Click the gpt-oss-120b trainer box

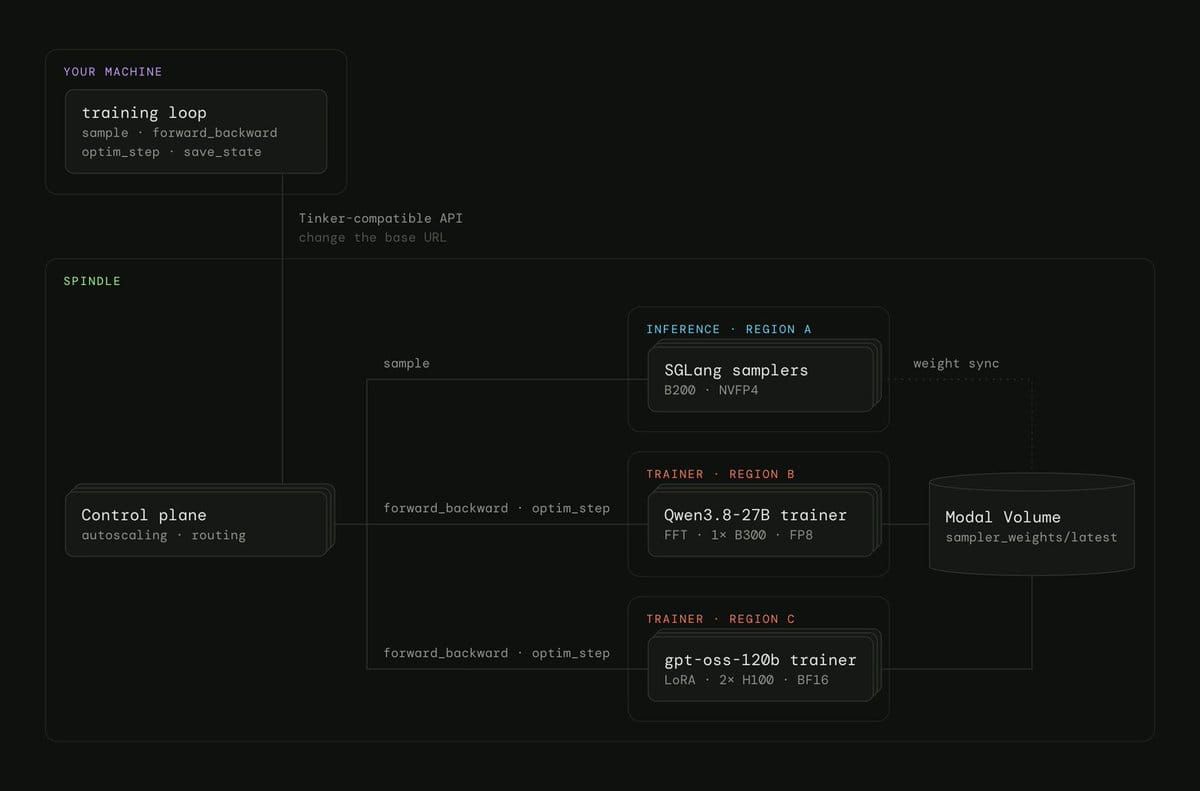click(764, 665)
